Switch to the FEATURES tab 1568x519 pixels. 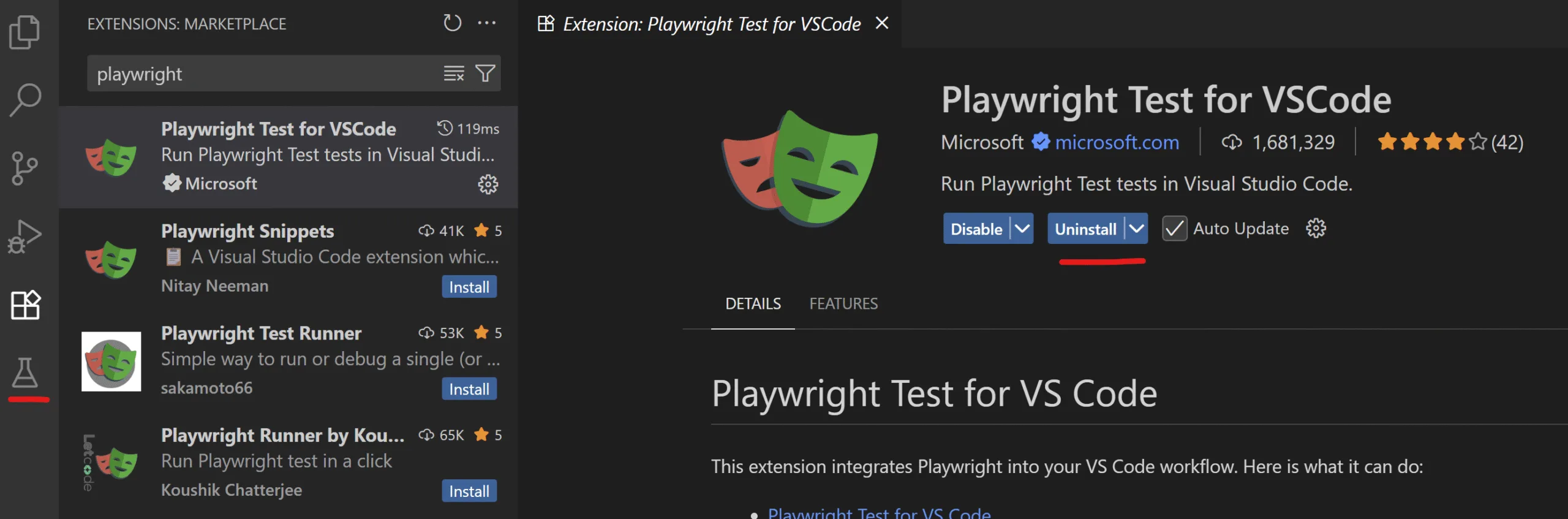pos(843,303)
